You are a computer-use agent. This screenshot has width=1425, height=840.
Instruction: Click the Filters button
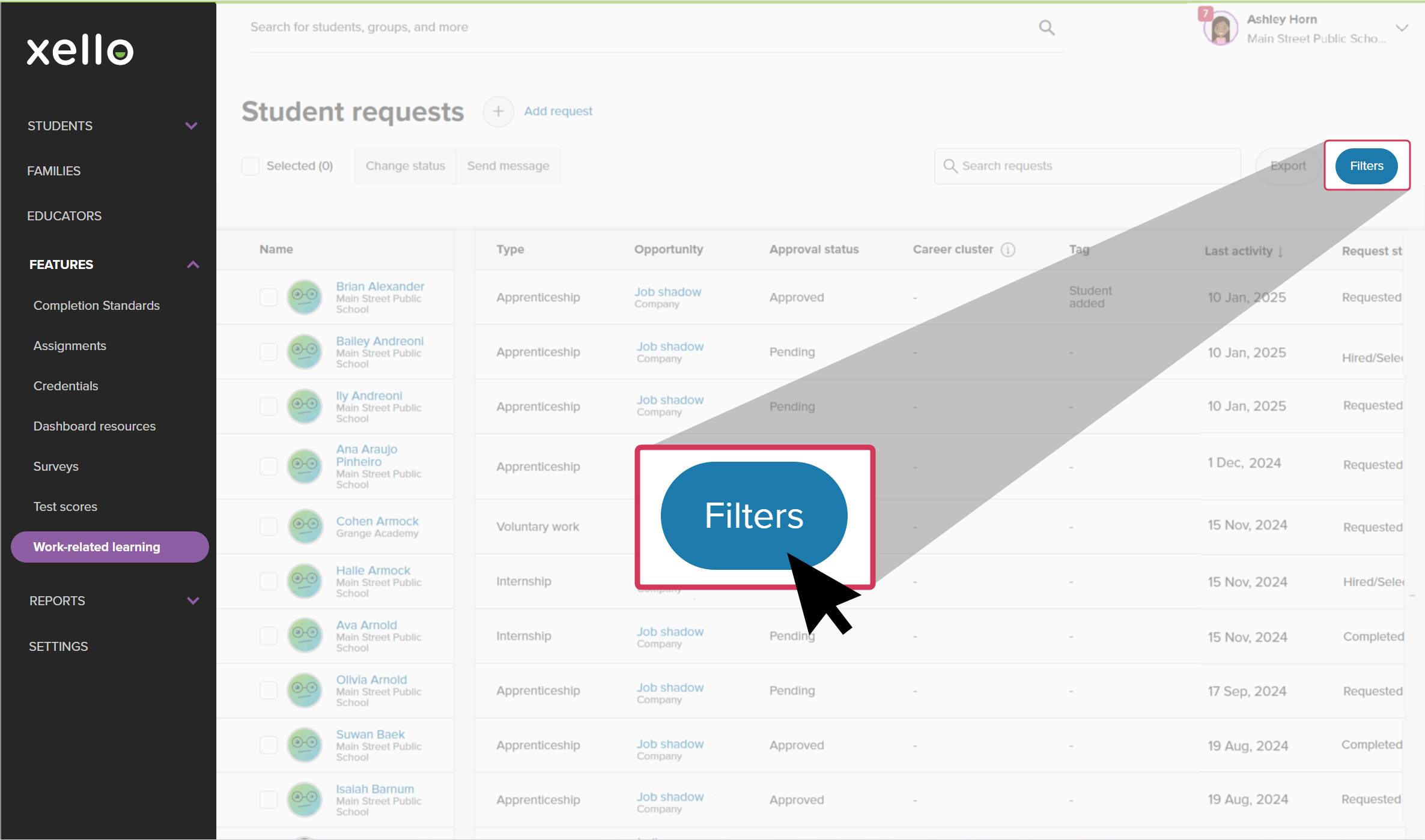click(x=1366, y=166)
